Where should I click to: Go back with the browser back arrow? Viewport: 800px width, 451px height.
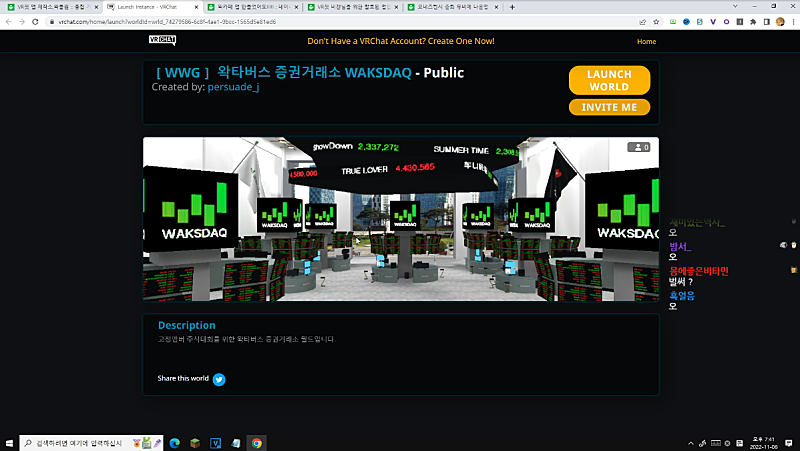click(x=8, y=22)
